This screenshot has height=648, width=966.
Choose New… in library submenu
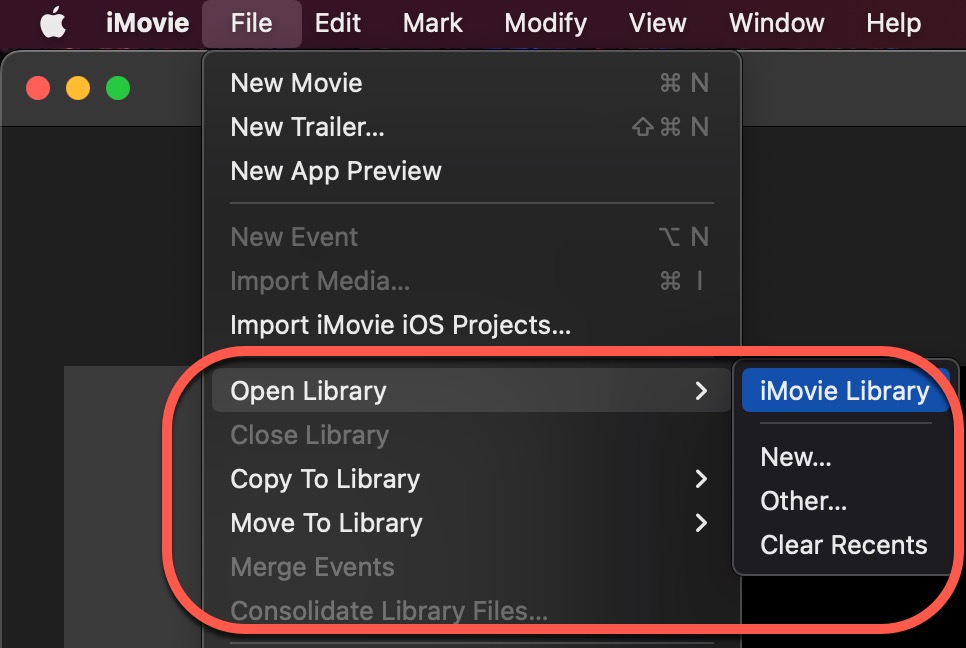(796, 457)
